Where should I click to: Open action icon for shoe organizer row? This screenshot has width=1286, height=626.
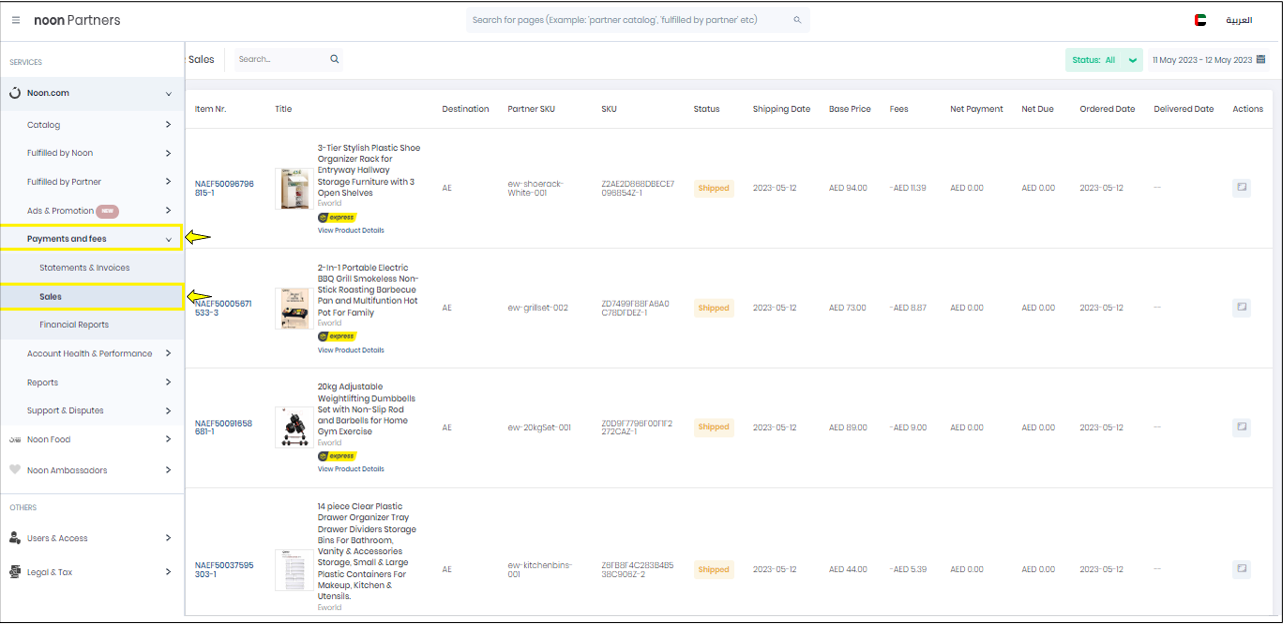coord(1241,188)
